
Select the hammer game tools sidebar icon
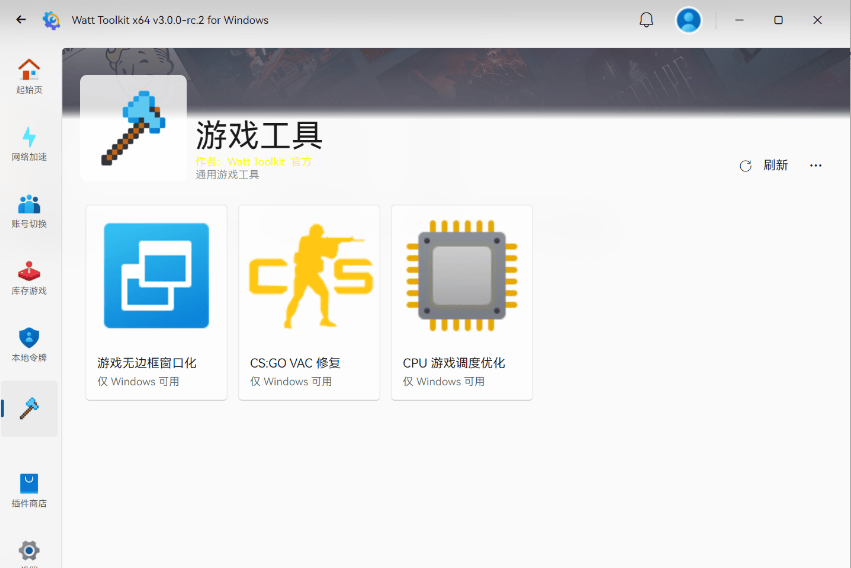click(x=29, y=408)
